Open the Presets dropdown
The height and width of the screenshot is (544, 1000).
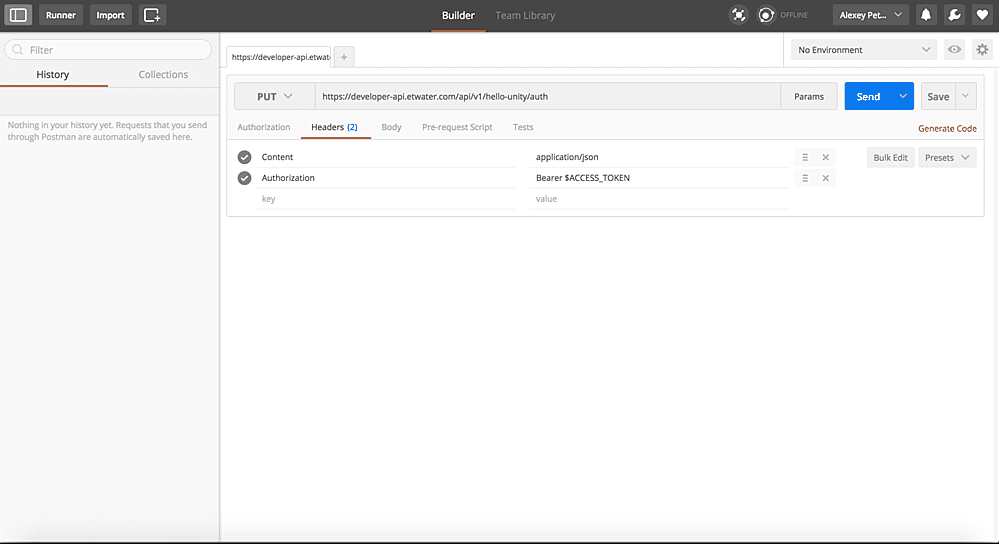pyautogui.click(x=946, y=157)
